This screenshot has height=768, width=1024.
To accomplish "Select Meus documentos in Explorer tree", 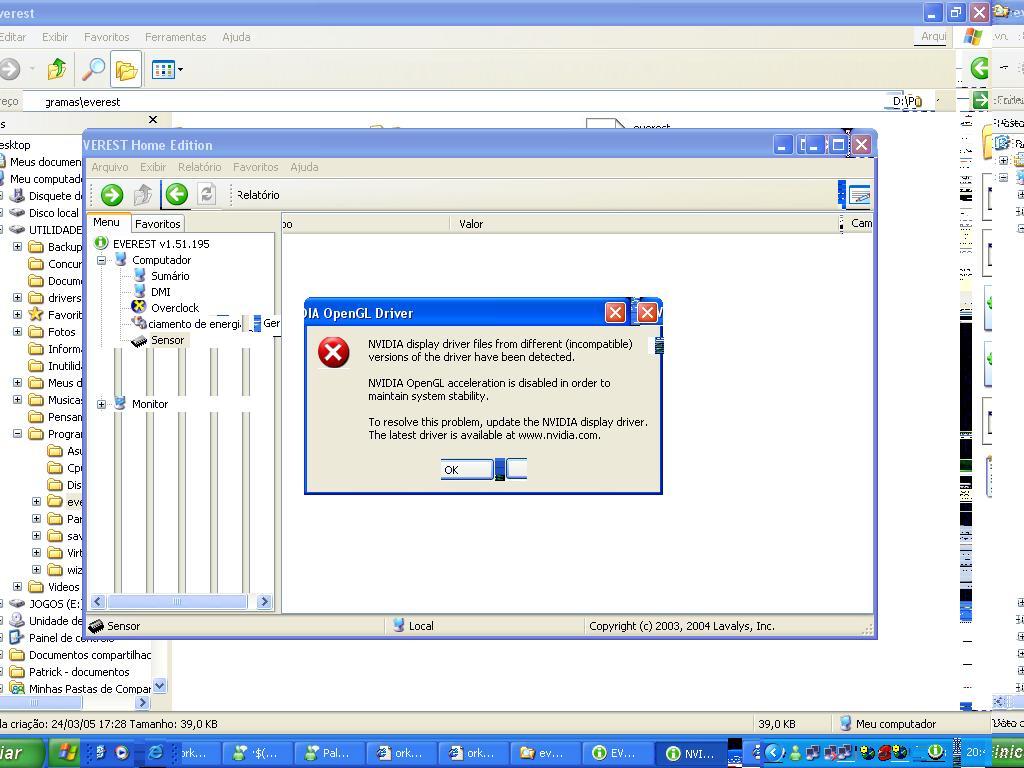I will (x=45, y=161).
